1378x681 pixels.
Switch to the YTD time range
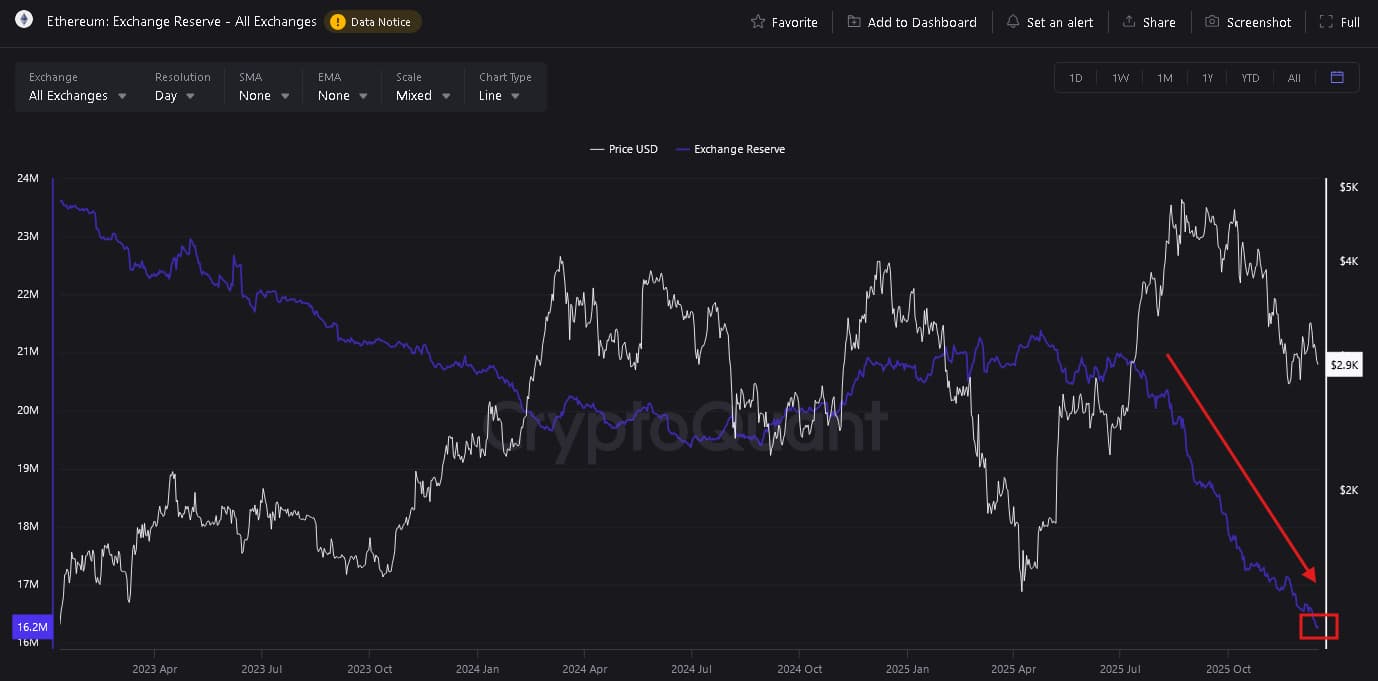1250,78
